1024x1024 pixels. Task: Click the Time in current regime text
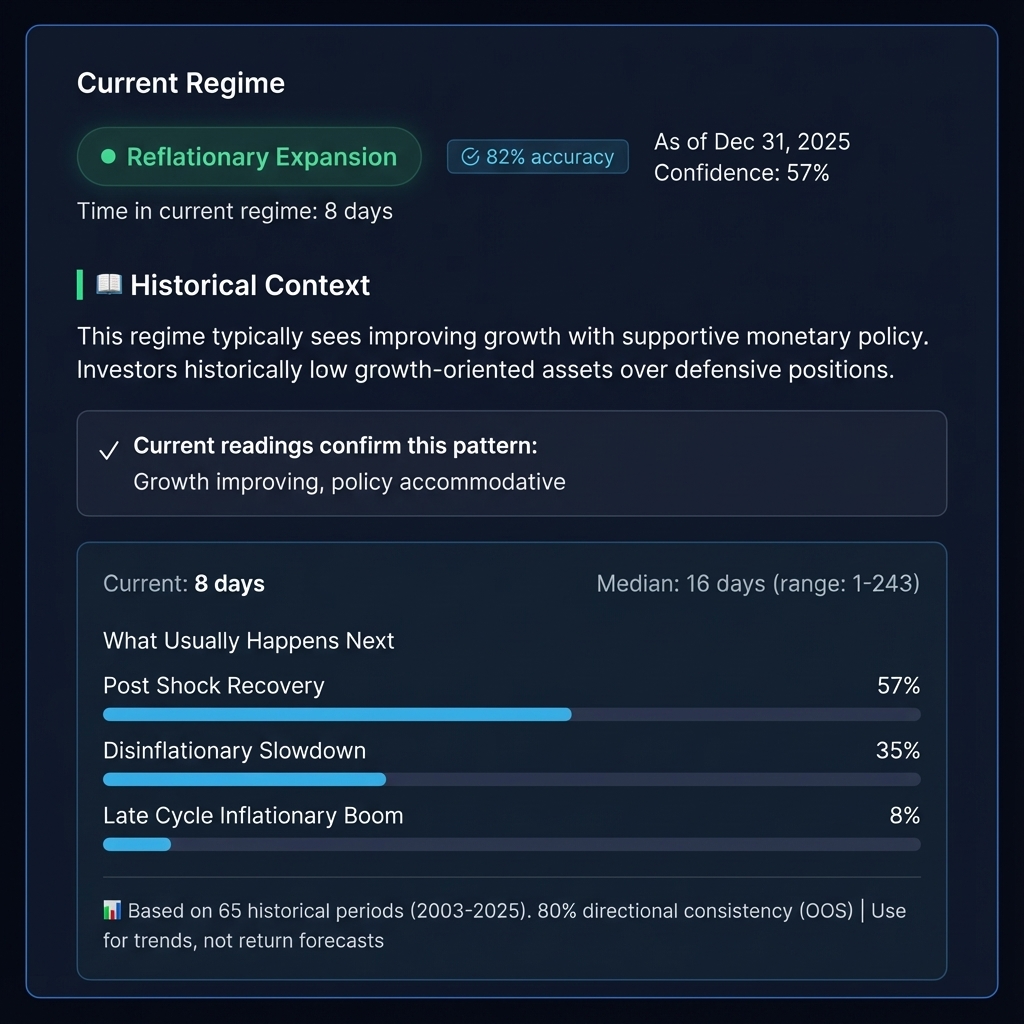click(235, 212)
